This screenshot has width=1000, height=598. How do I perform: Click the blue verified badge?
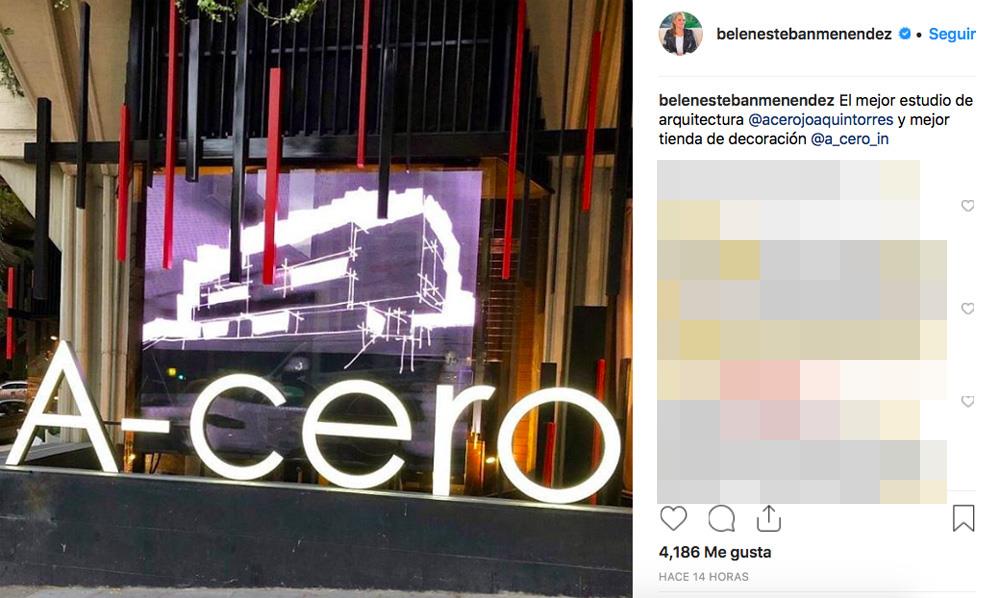pos(904,34)
